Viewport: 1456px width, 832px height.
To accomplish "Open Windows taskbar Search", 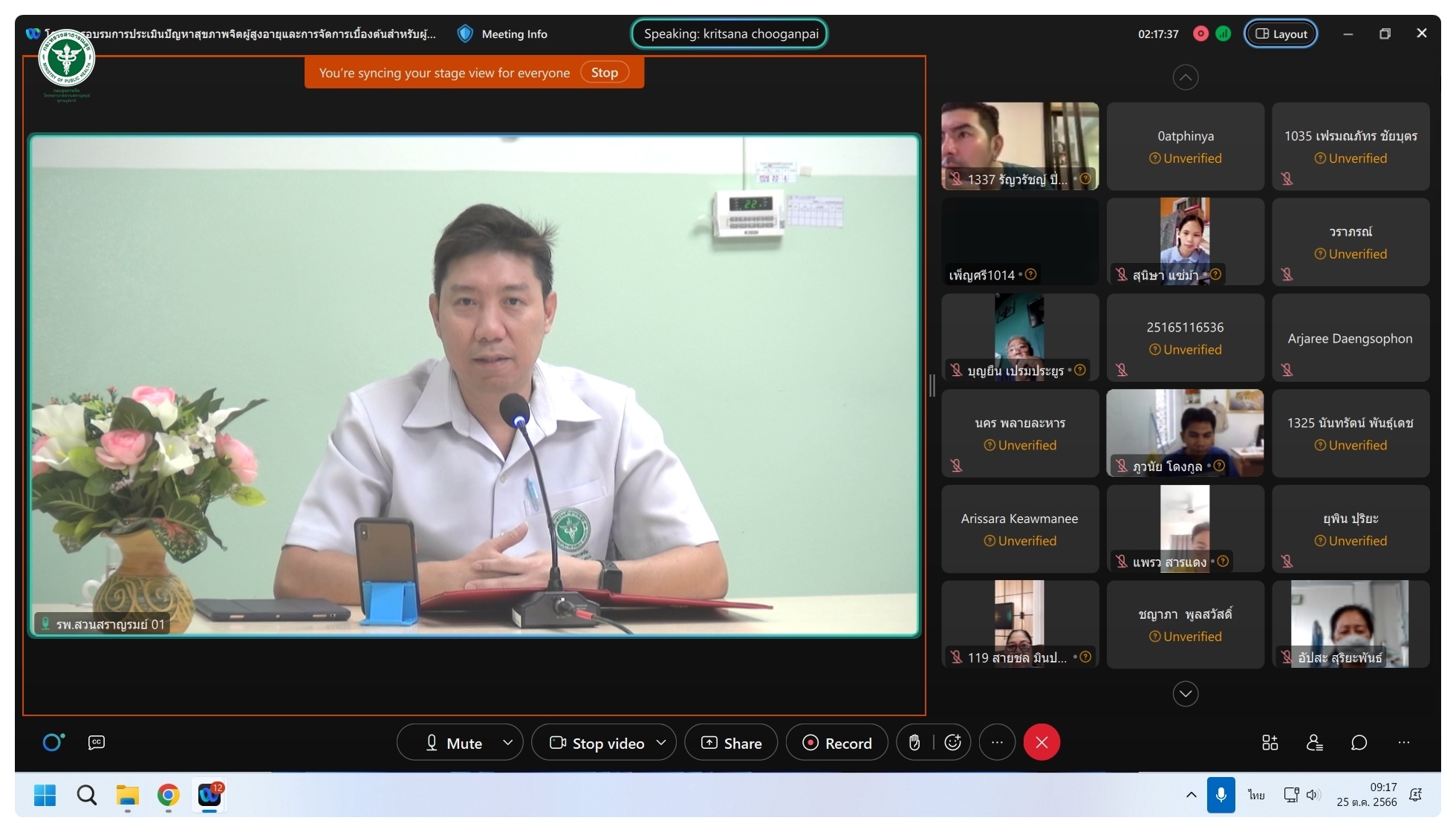I will point(86,796).
